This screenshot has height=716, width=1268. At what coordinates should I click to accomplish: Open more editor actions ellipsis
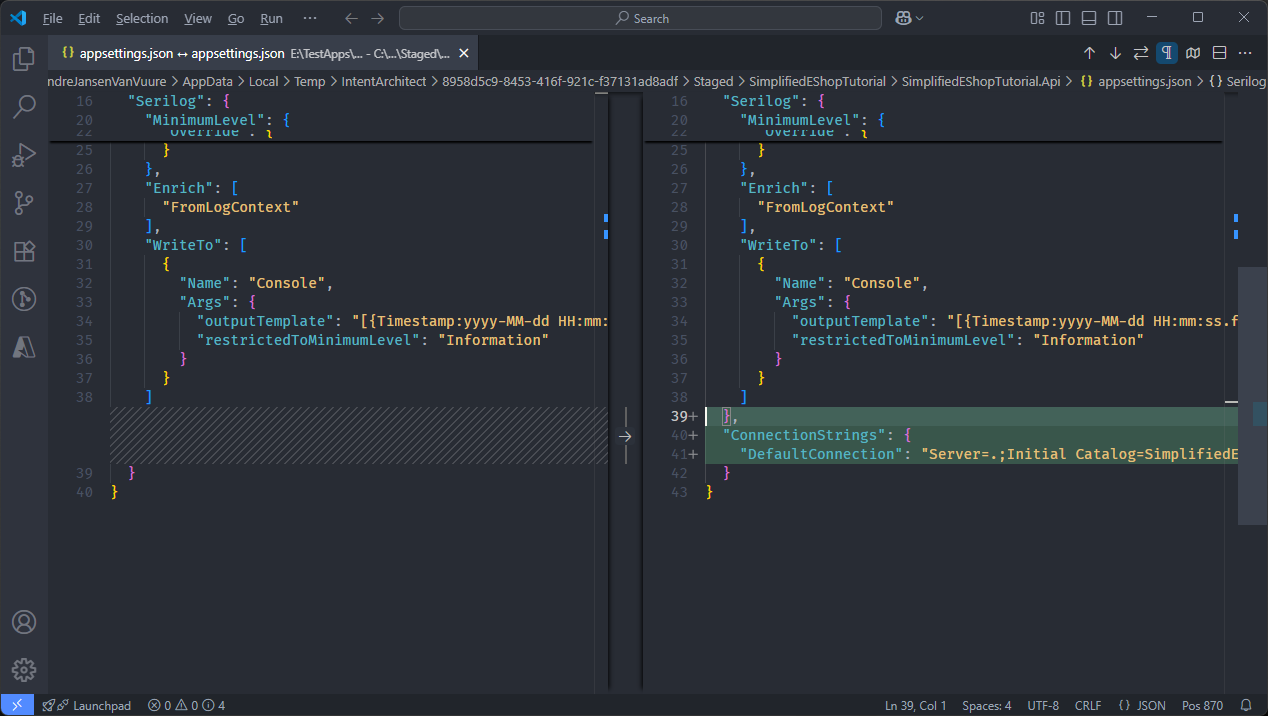coord(1245,52)
